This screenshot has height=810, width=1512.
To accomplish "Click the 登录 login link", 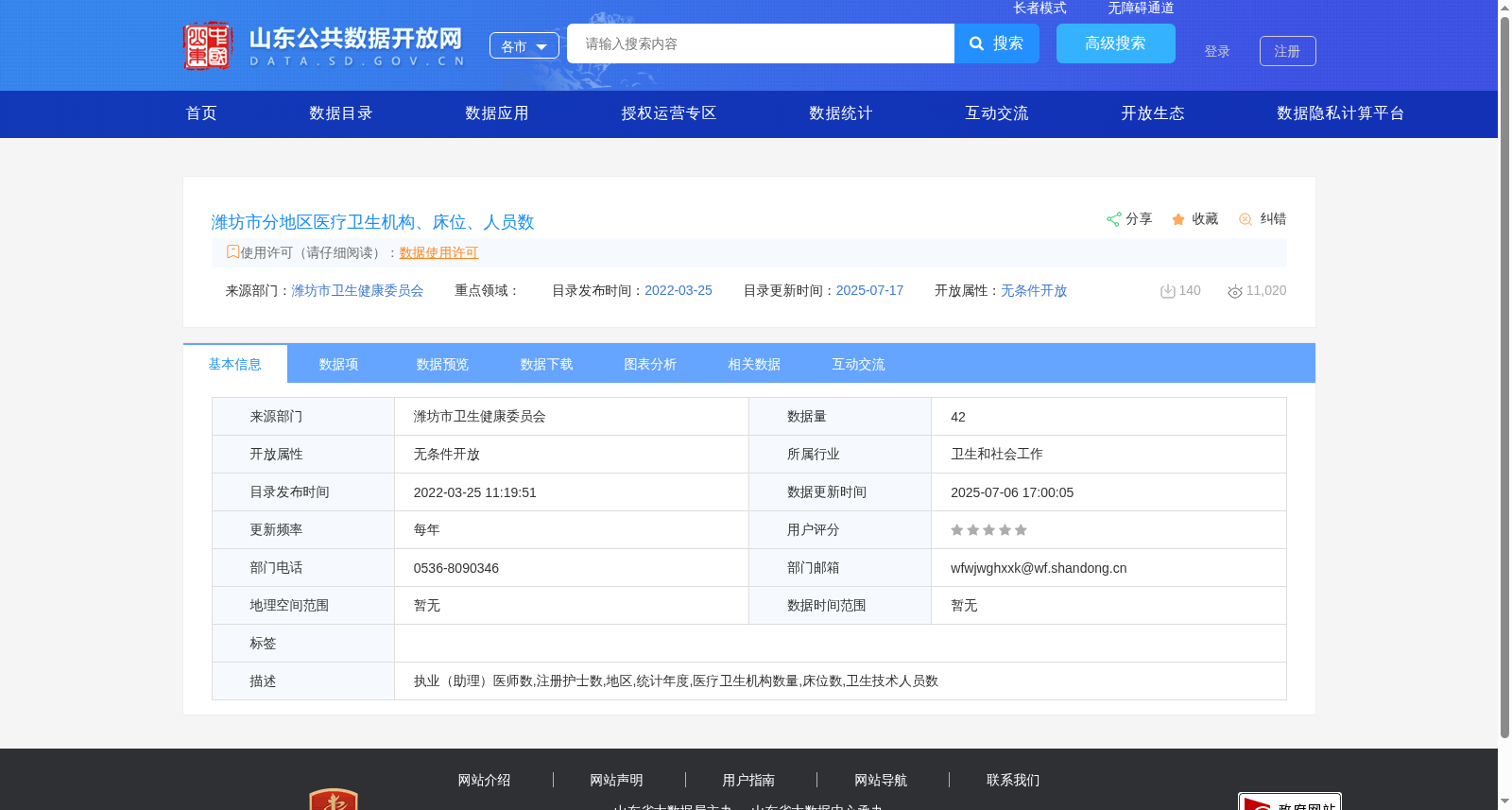I will click(x=1217, y=51).
